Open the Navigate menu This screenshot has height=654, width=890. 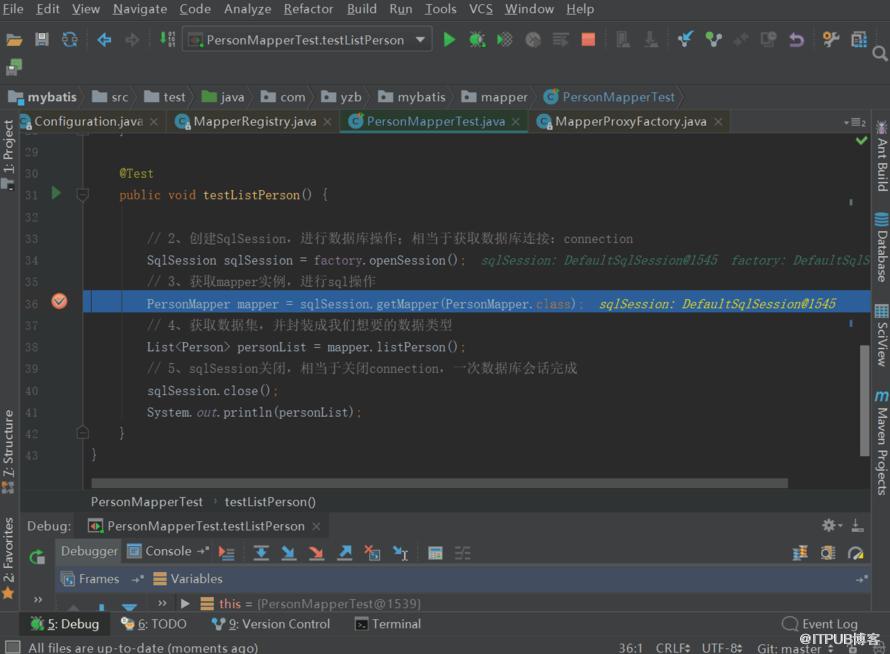[x=140, y=9]
